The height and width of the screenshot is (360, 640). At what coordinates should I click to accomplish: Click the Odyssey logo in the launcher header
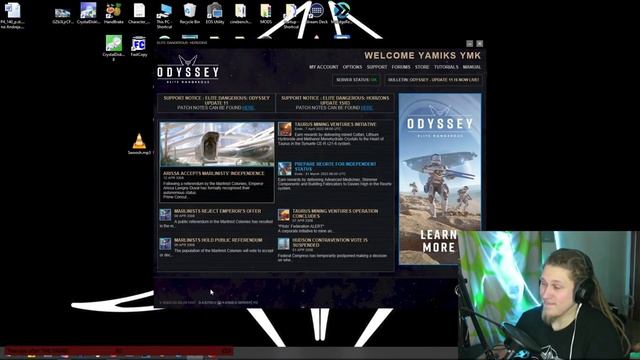tap(188, 69)
